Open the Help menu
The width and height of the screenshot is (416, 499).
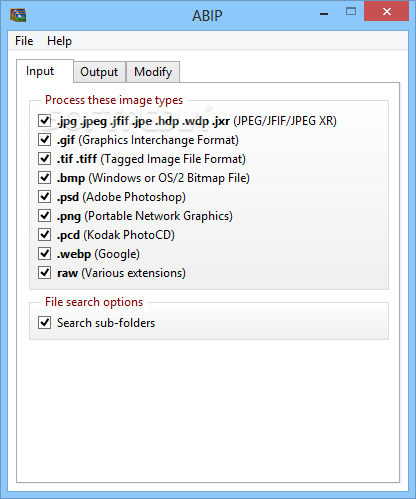pos(59,41)
